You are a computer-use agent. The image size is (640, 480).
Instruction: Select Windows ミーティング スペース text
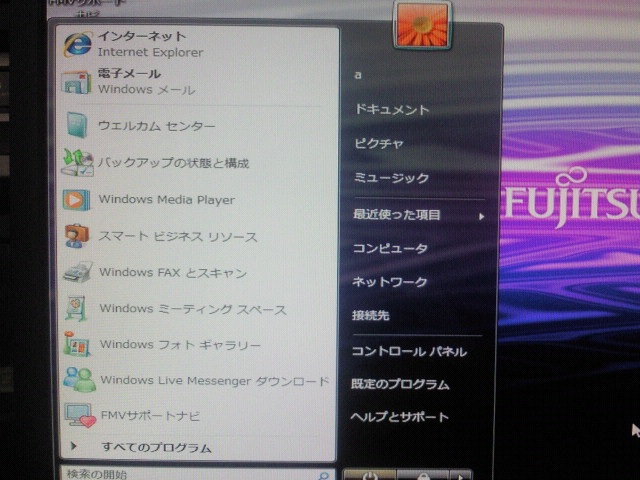[x=193, y=309]
